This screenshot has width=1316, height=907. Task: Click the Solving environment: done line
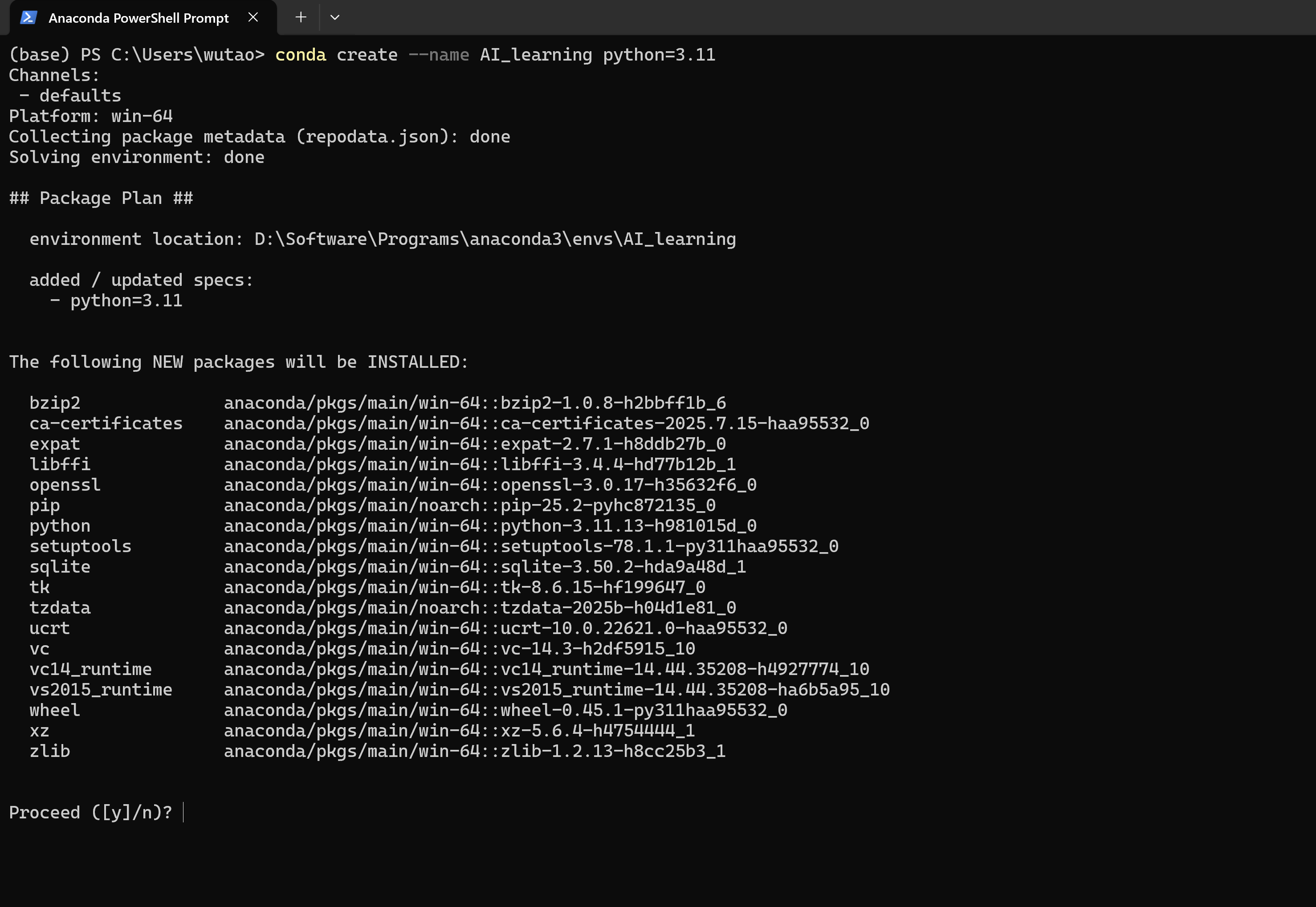point(136,158)
